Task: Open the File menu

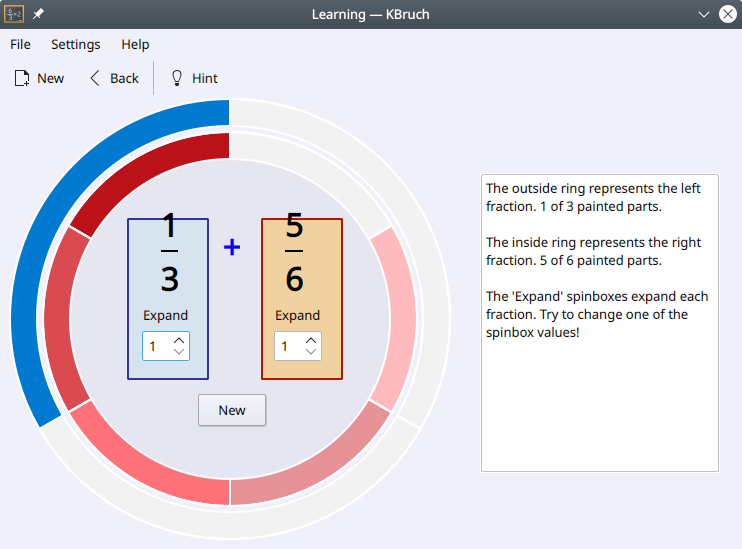Action: pos(20,44)
